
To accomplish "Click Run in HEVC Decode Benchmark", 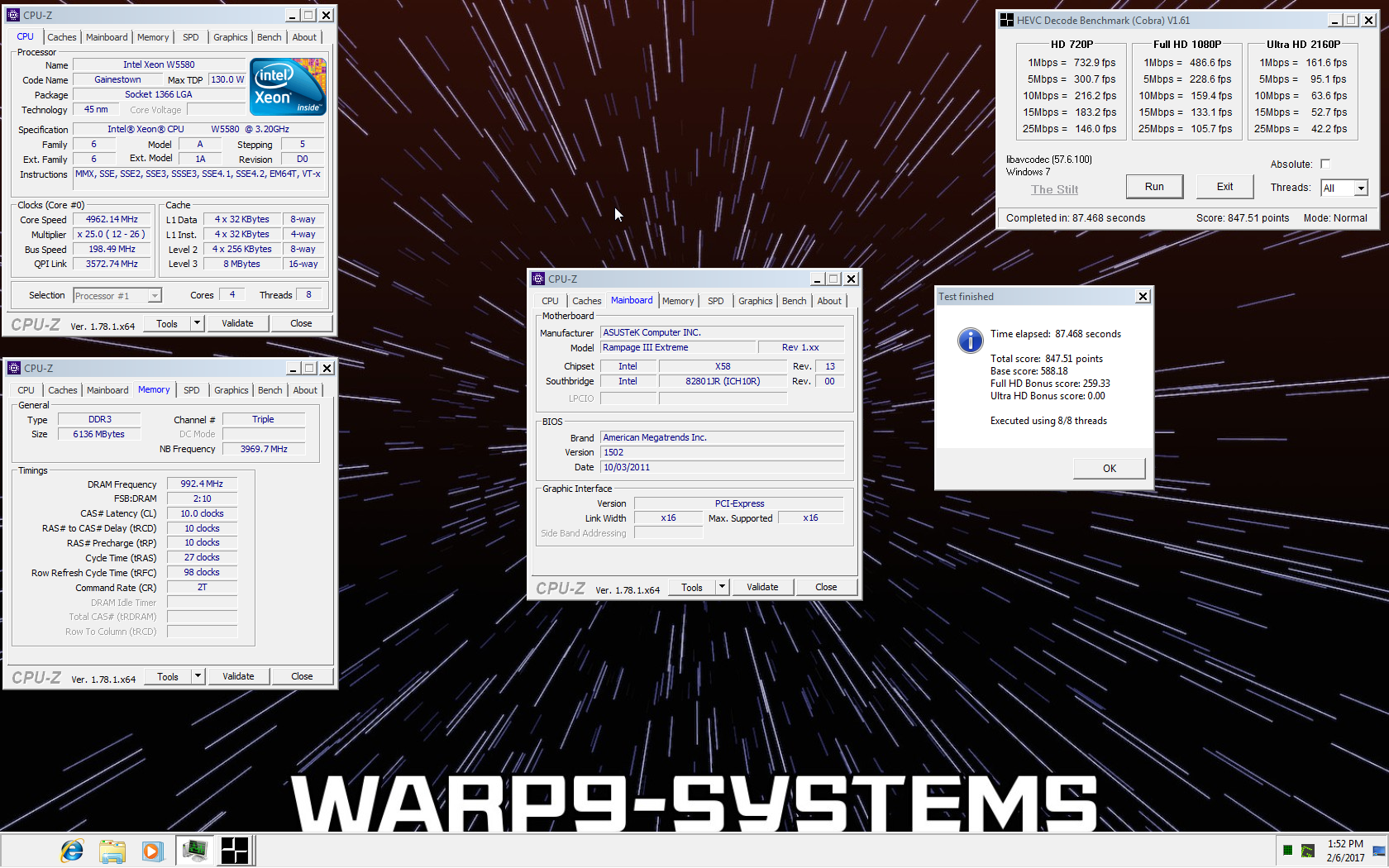I will point(1154,187).
